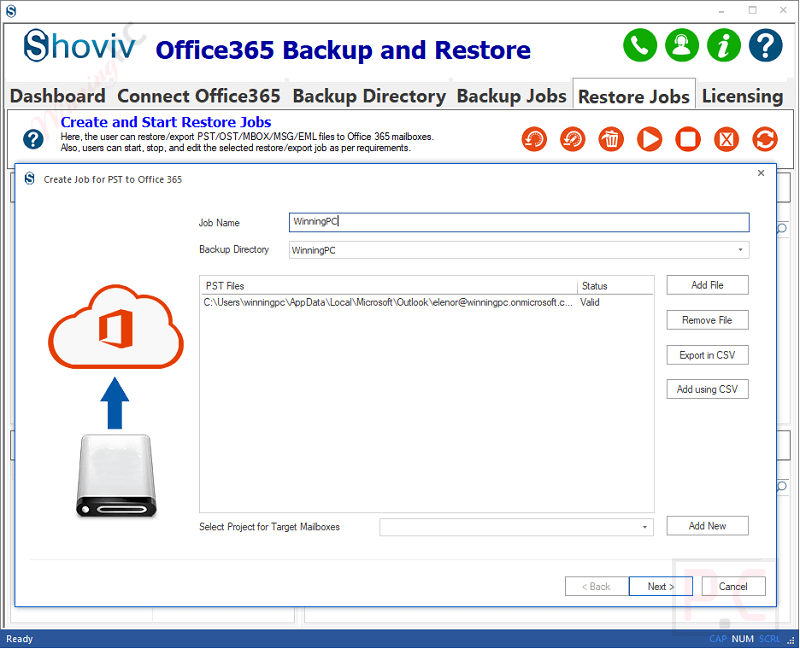The width and height of the screenshot is (800, 649).
Task: Click the Add using CSV button
Action: [707, 389]
